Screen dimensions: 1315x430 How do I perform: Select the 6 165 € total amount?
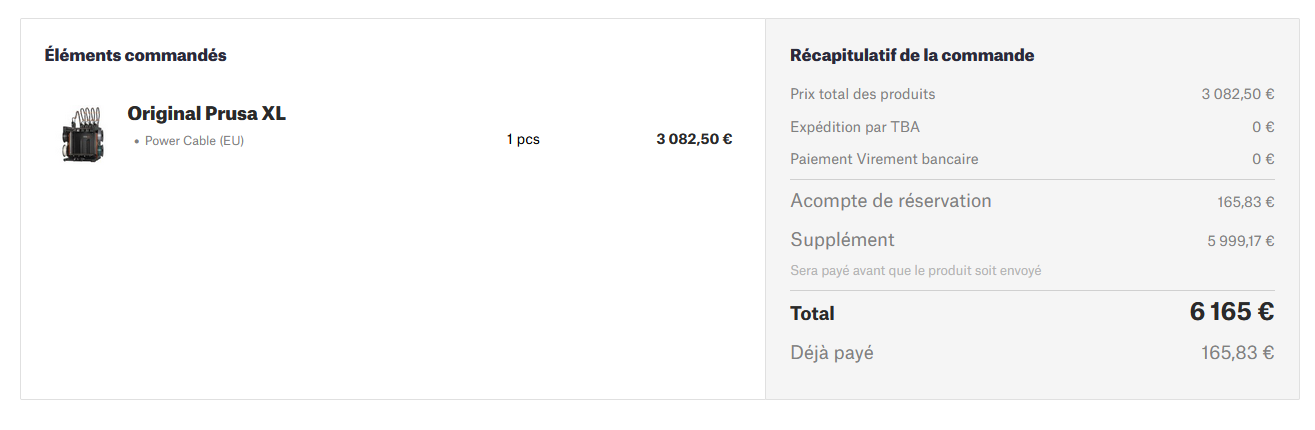pyautogui.click(x=1231, y=312)
